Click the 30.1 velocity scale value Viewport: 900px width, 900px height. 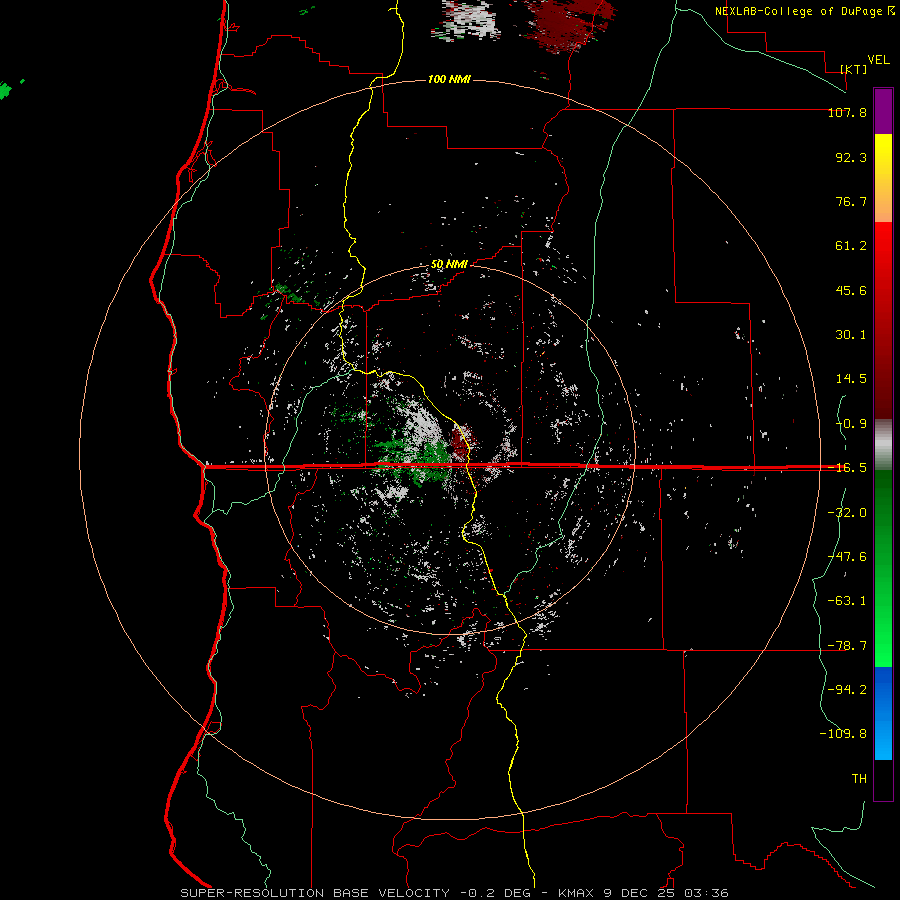[851, 335]
